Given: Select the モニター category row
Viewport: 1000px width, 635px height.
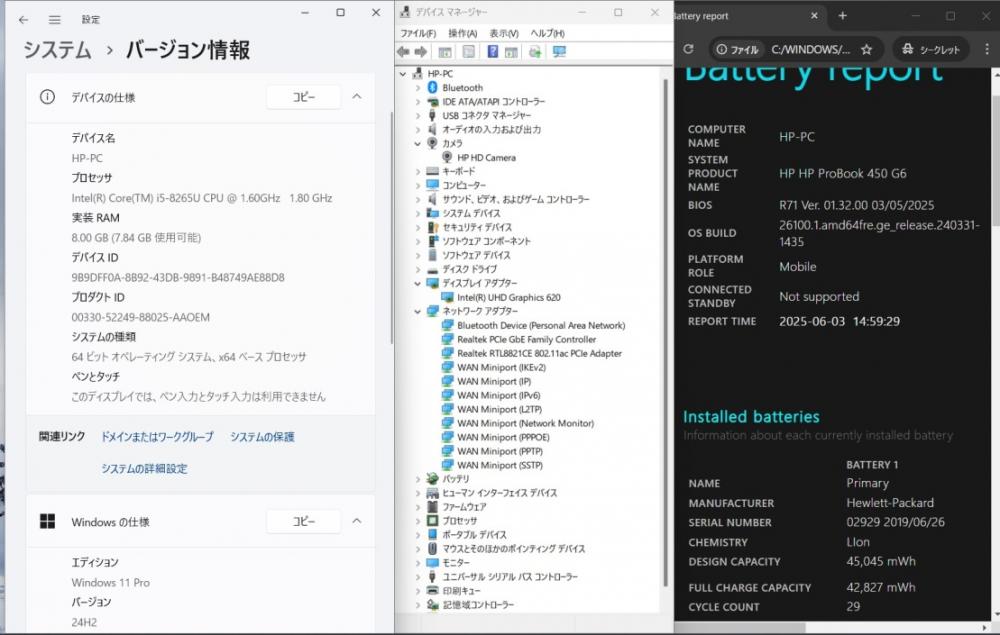Looking at the screenshot, I should tap(448, 563).
